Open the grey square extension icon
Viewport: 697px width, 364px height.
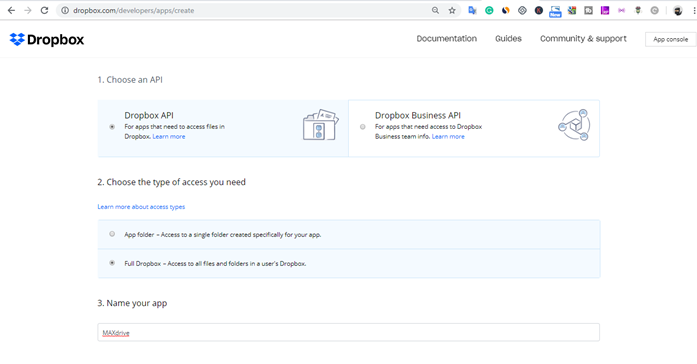point(589,10)
